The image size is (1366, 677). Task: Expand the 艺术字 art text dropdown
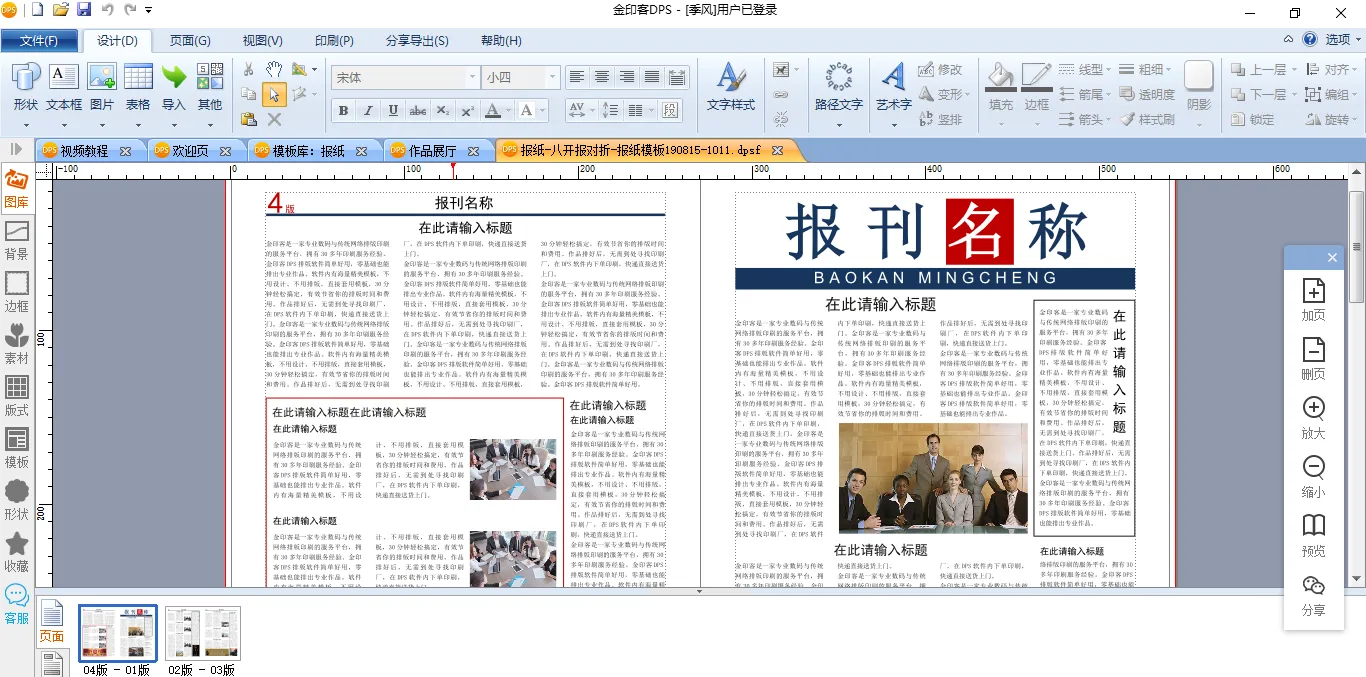[x=893, y=125]
